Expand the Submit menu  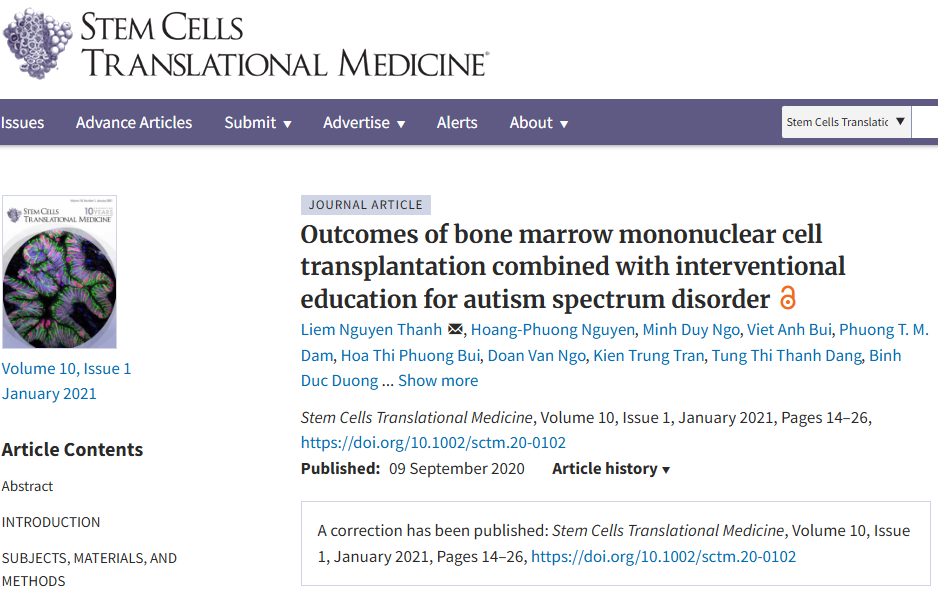coord(258,123)
